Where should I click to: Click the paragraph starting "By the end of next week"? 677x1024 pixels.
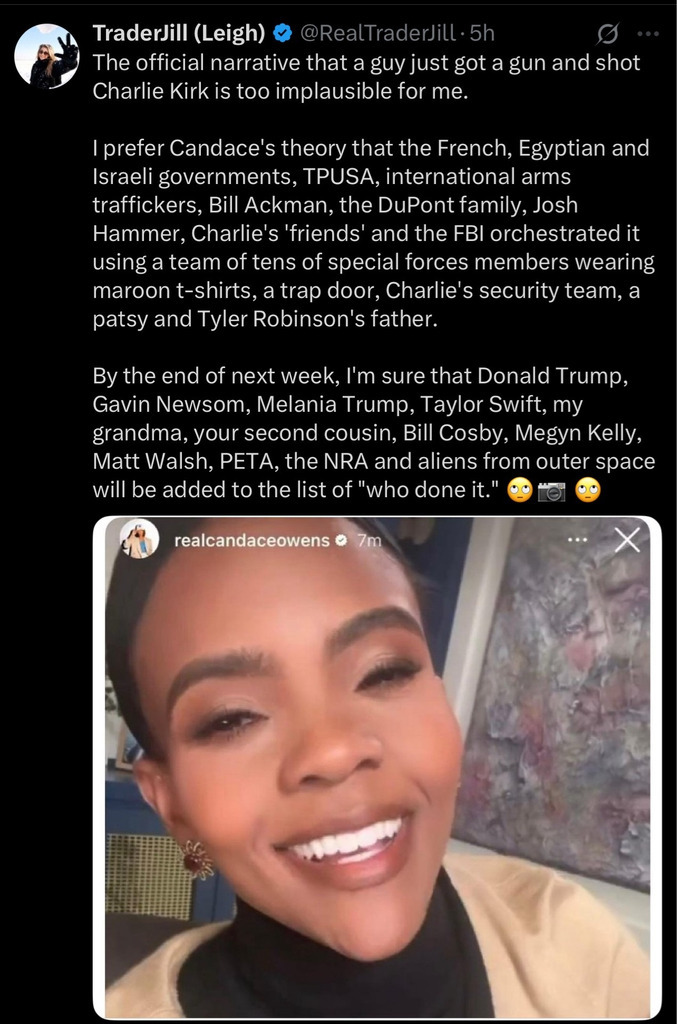coord(373,432)
